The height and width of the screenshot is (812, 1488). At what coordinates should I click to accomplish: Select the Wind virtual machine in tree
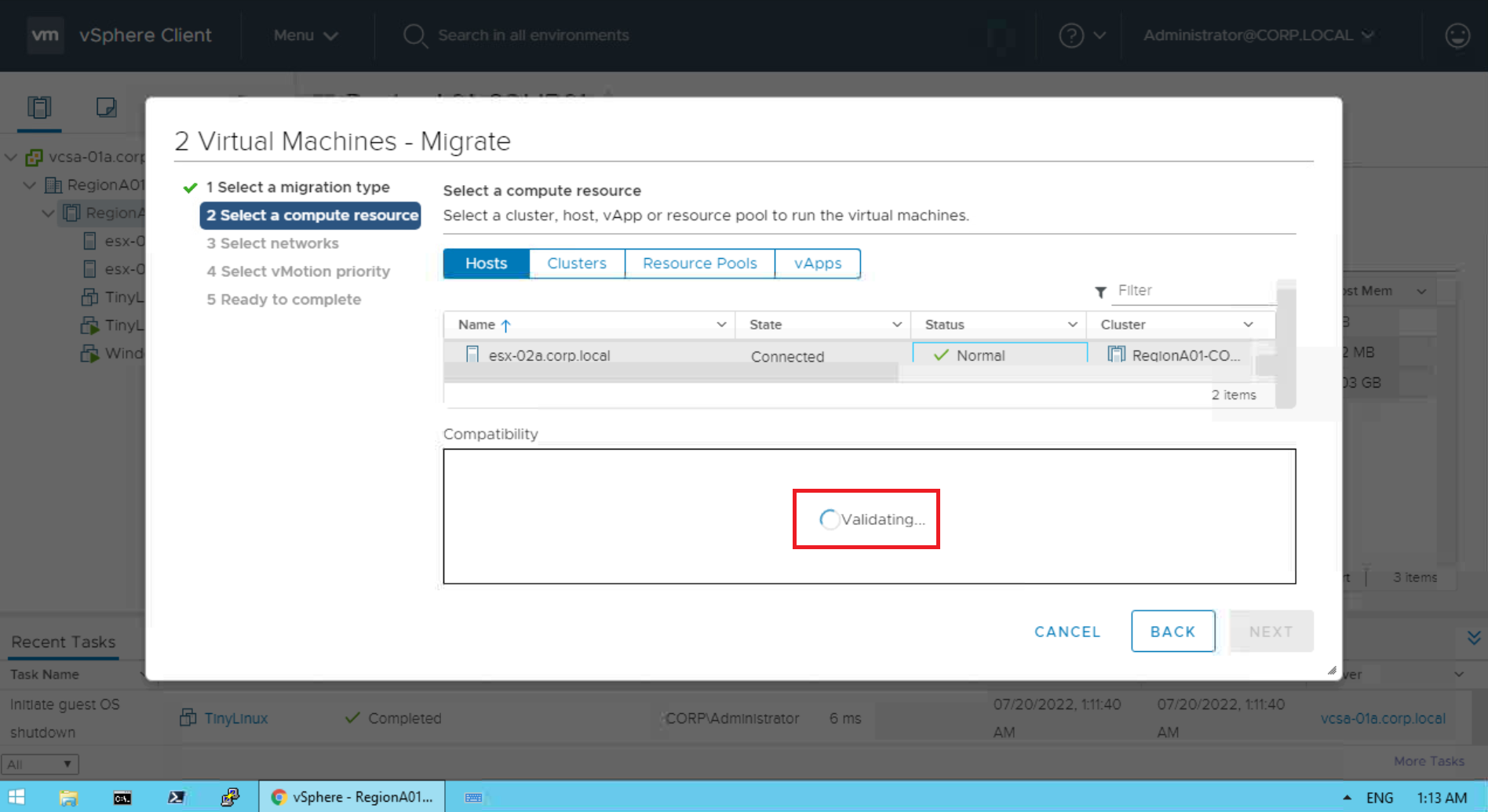pos(112,353)
